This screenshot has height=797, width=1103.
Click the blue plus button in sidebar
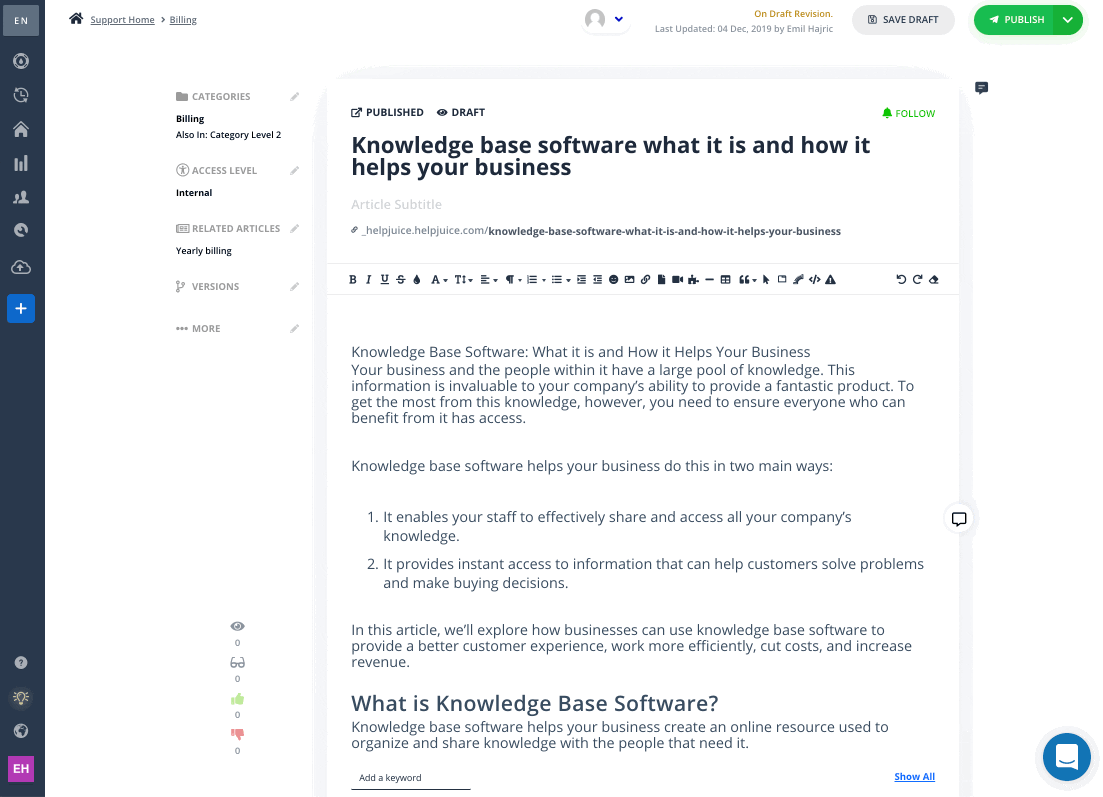click(x=21, y=309)
